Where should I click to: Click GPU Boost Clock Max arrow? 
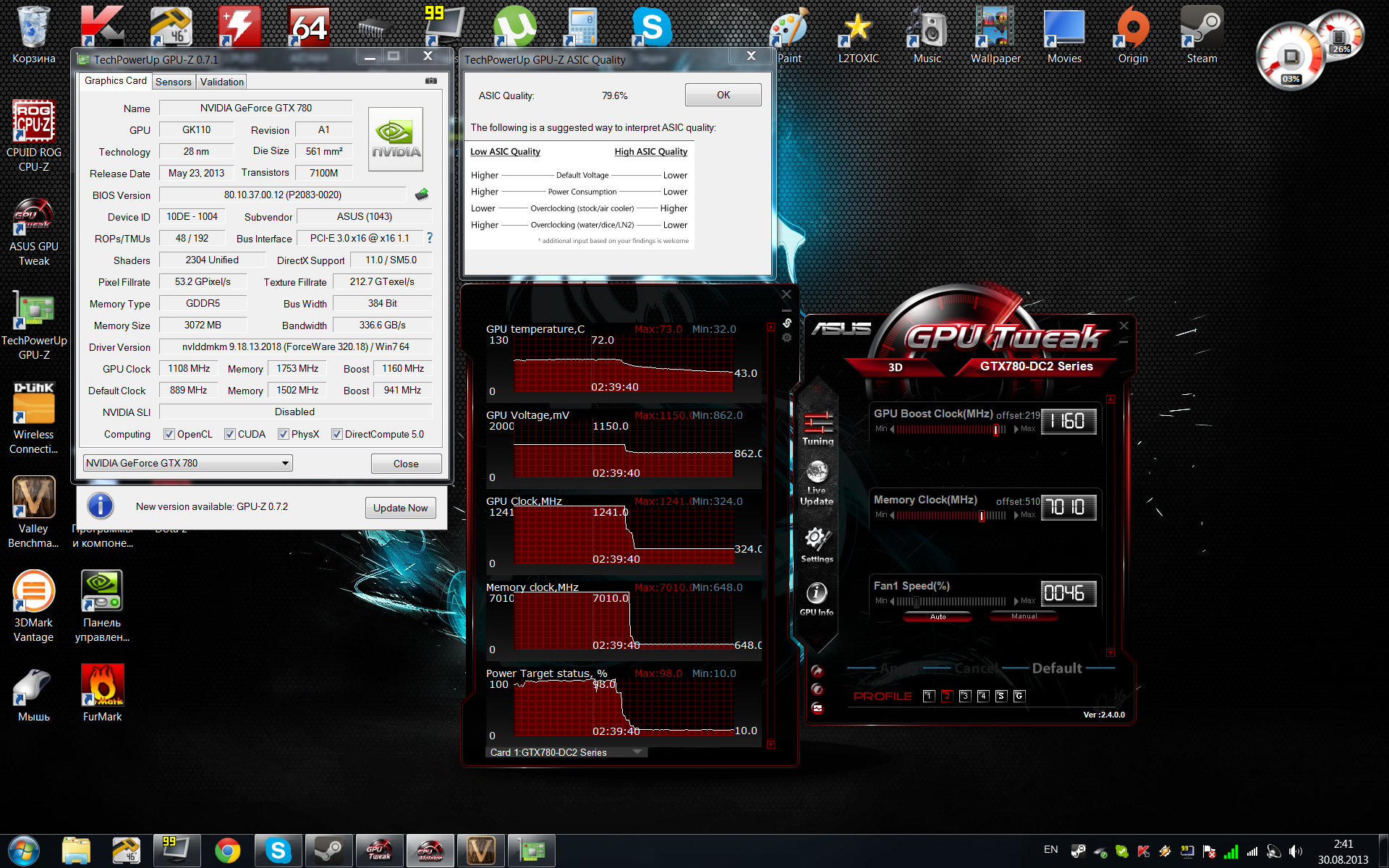pos(1016,429)
